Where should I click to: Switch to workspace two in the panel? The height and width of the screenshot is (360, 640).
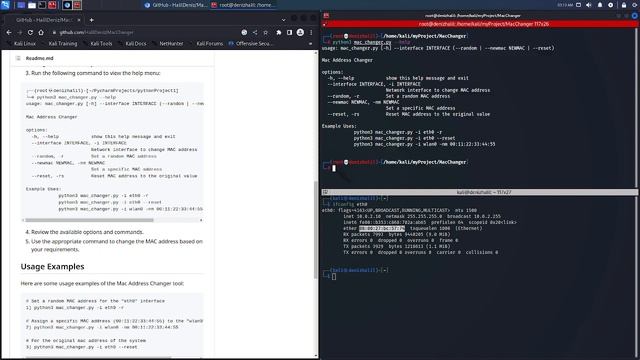[77, 5]
